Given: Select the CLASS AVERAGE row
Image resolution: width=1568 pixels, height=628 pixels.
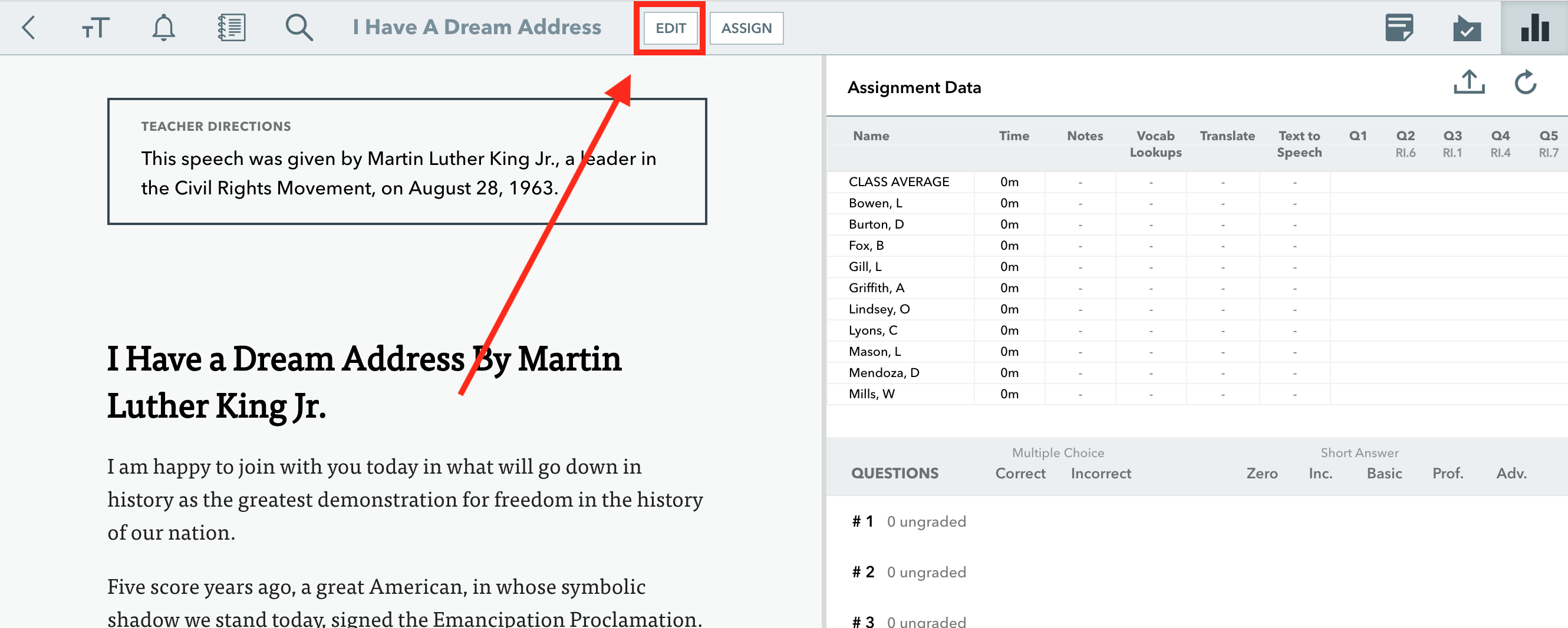Looking at the screenshot, I should tap(1197, 182).
